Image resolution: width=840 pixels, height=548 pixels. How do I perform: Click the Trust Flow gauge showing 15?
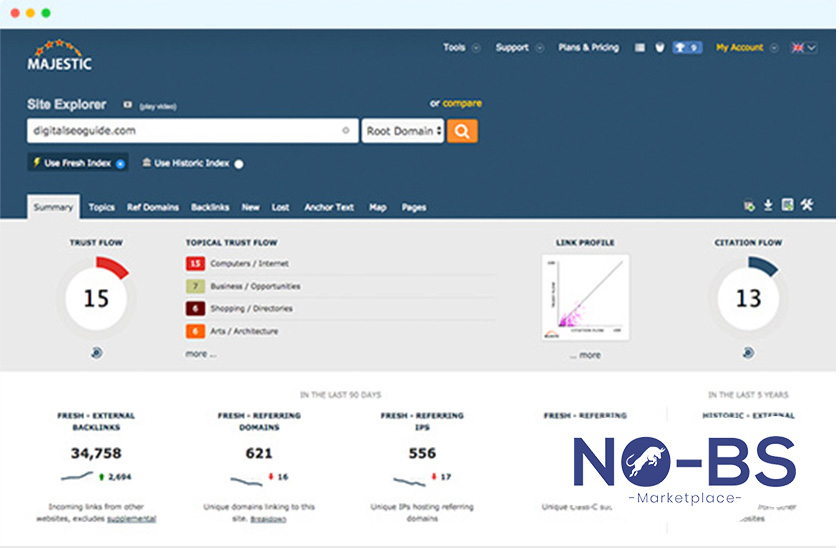[x=96, y=297]
